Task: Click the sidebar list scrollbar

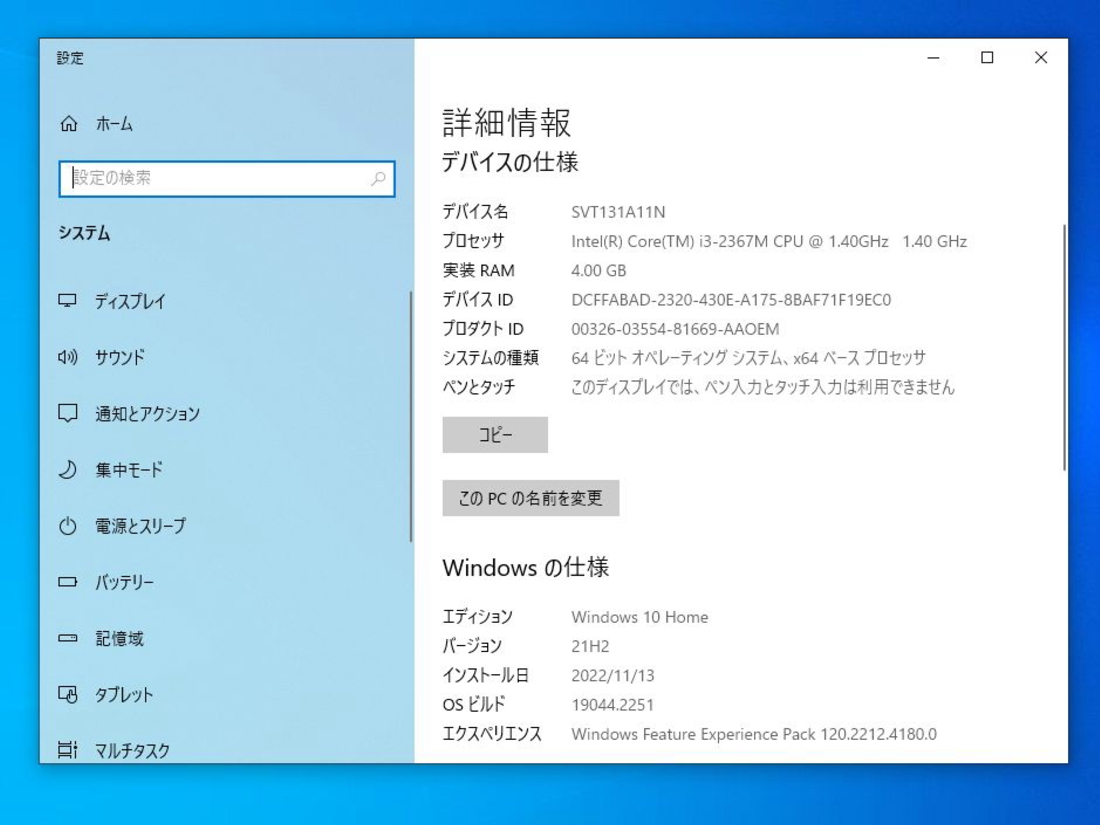Action: coord(410,417)
